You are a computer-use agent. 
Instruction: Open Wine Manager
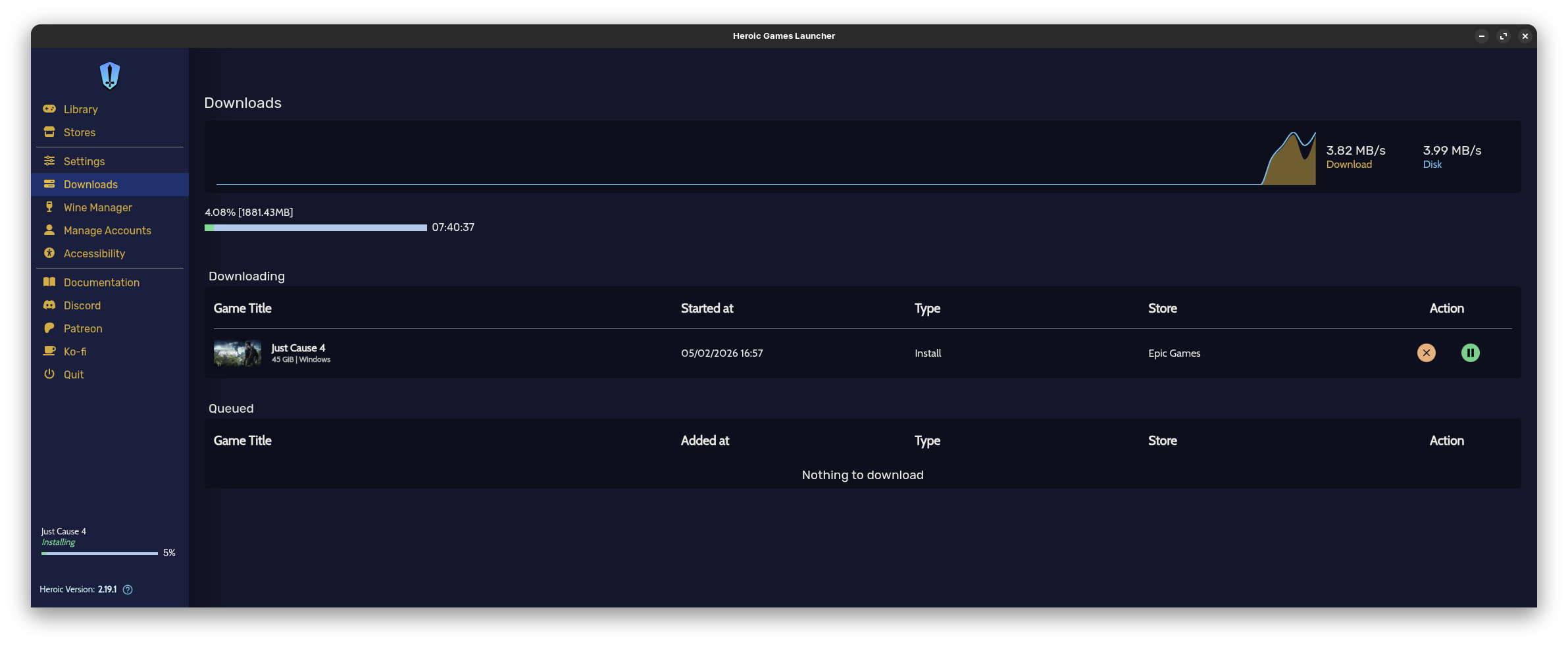point(110,207)
